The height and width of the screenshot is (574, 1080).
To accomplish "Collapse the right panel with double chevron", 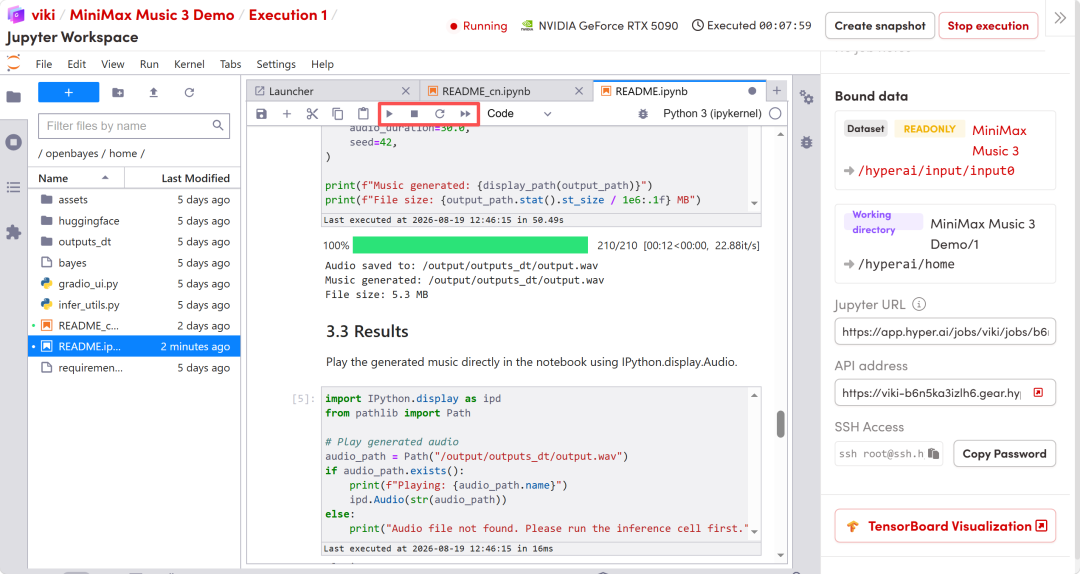I will (x=1060, y=18).
